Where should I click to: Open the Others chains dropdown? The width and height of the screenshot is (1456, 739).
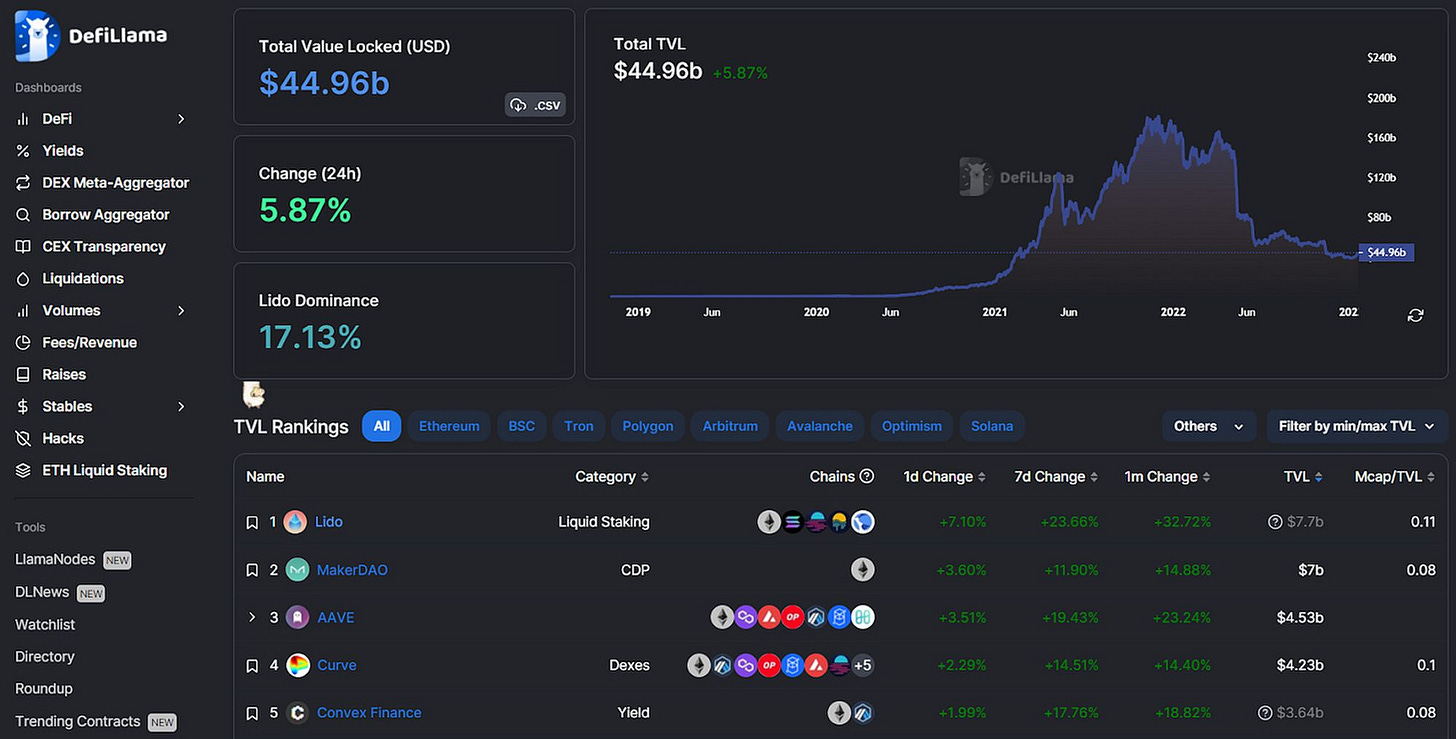tap(1209, 426)
